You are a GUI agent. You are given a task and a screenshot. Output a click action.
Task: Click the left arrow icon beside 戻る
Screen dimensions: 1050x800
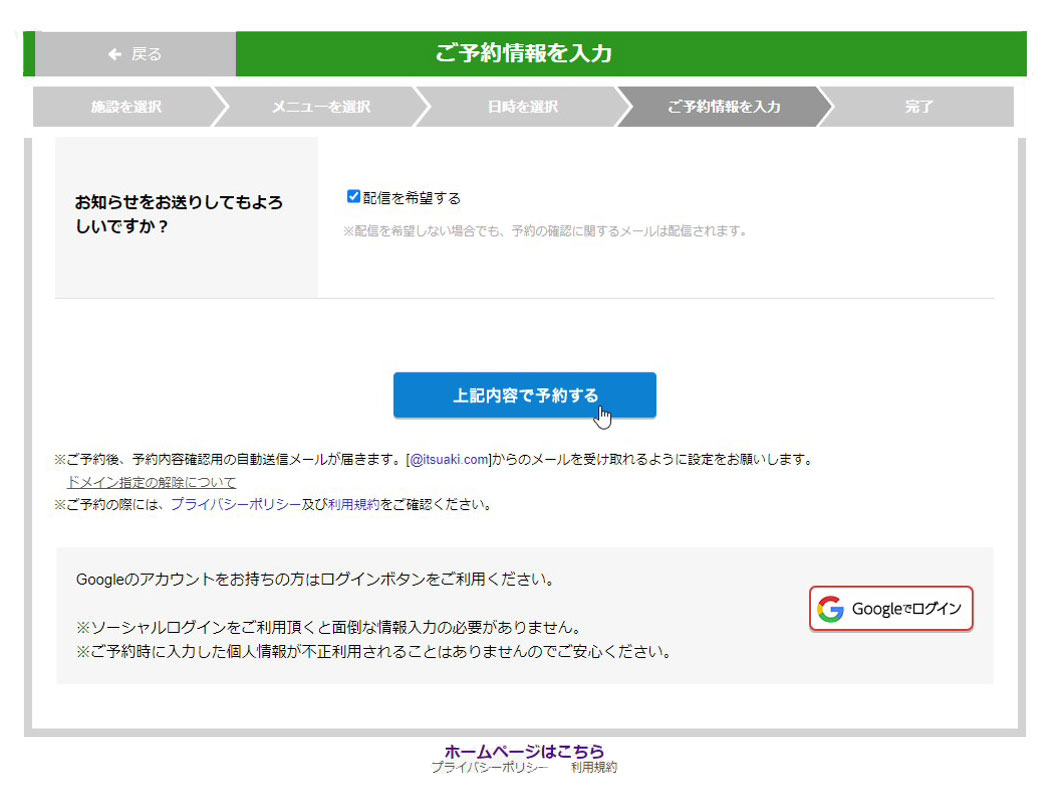115,54
